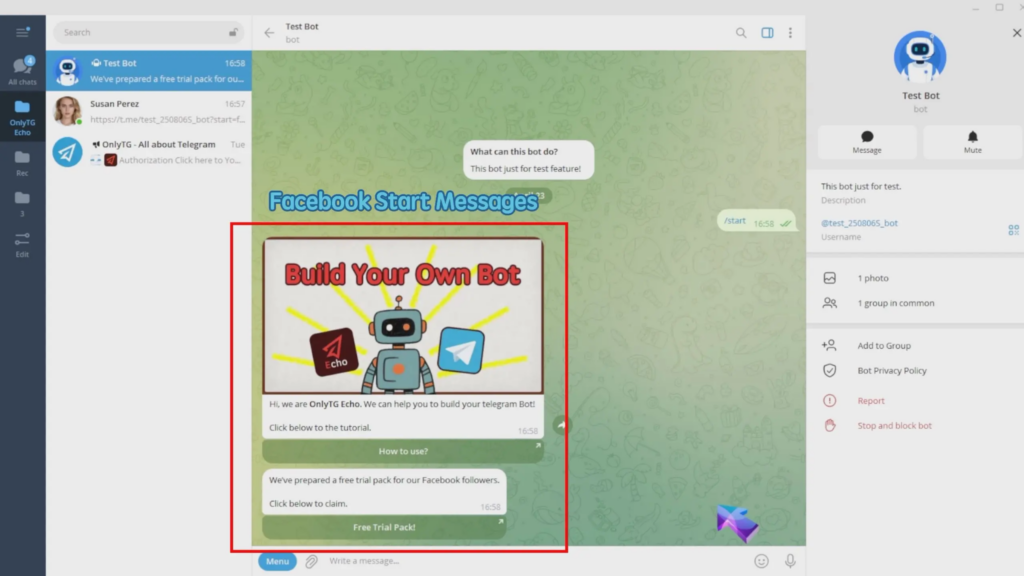This screenshot has width=1024, height=576.
Task: Select the microphone icon for voice message
Action: [790, 561]
